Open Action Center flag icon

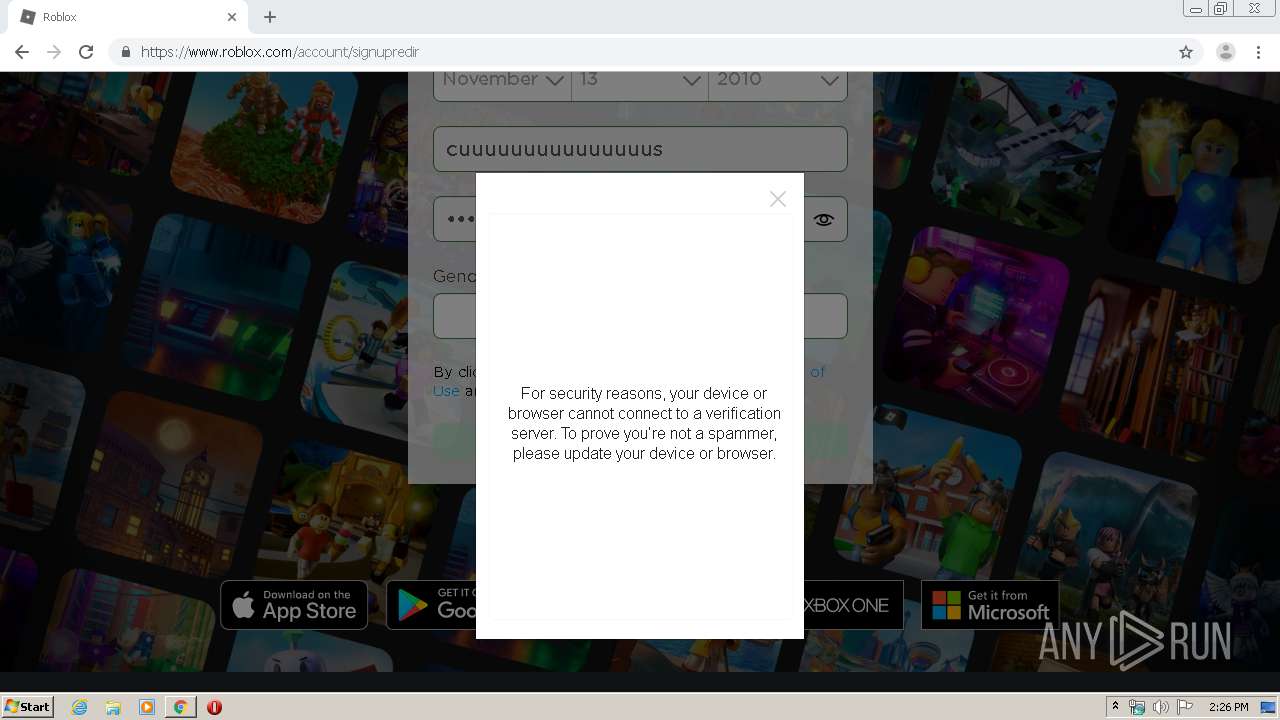click(x=1185, y=707)
